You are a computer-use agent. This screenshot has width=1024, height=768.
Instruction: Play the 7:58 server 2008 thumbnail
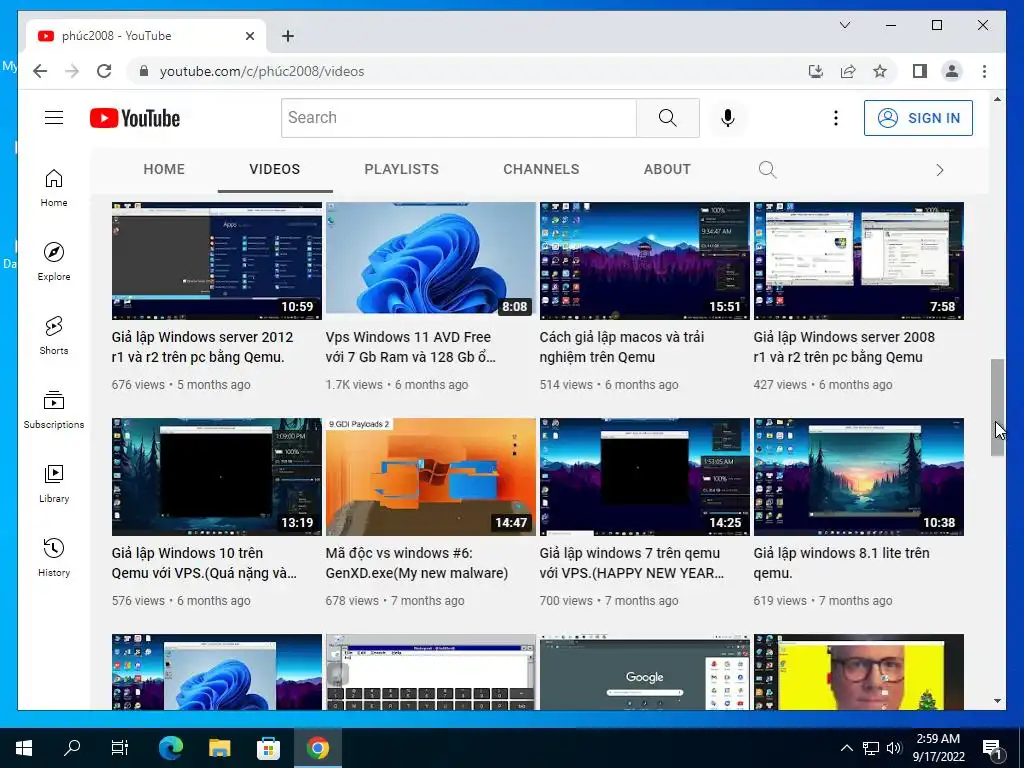(x=859, y=261)
